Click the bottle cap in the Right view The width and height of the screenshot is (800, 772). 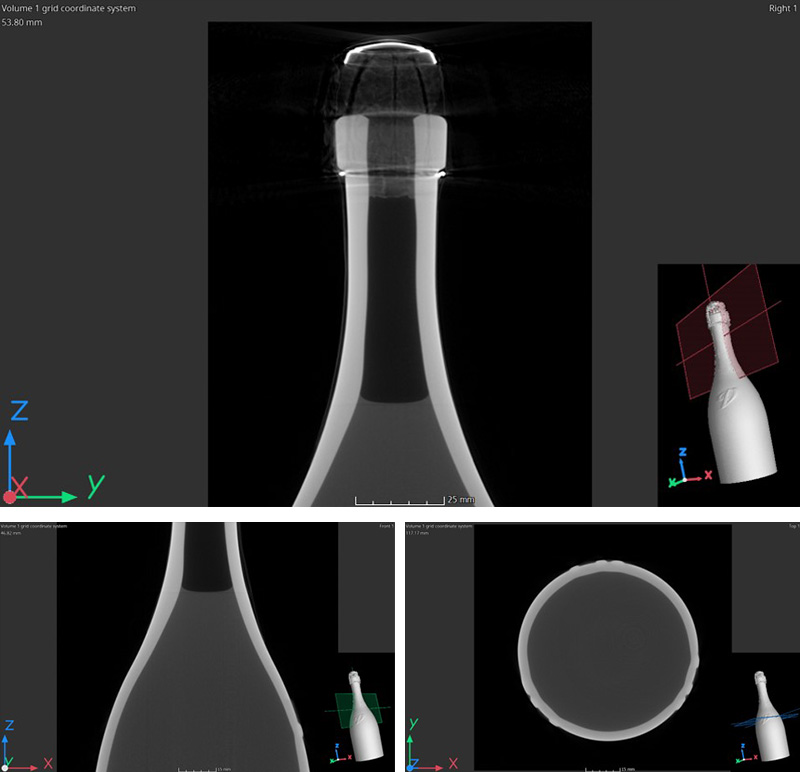(391, 53)
